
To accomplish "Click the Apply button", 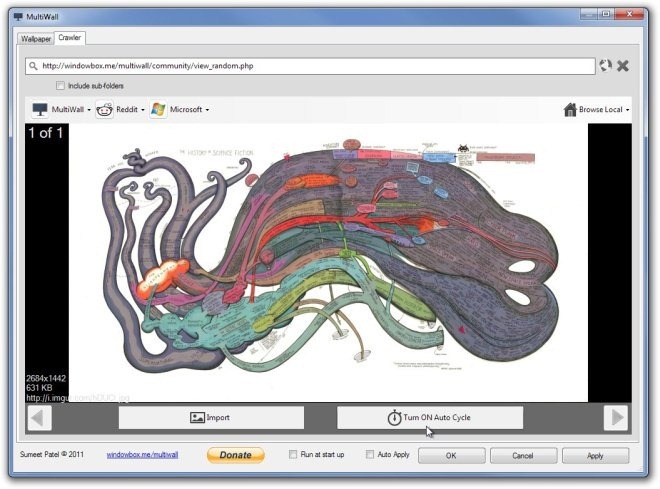I will point(595,455).
